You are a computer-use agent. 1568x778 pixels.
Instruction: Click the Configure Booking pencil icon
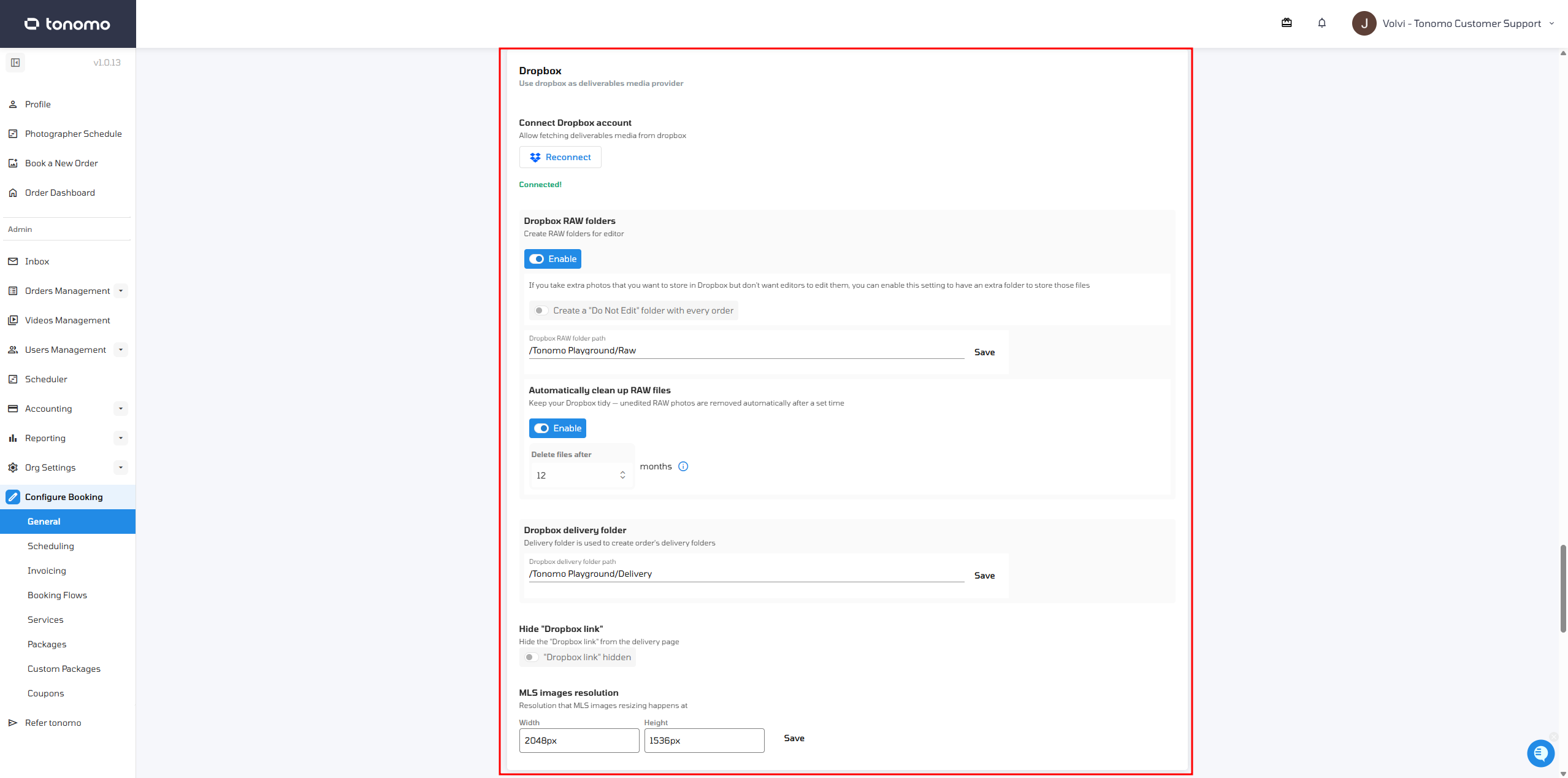13,497
